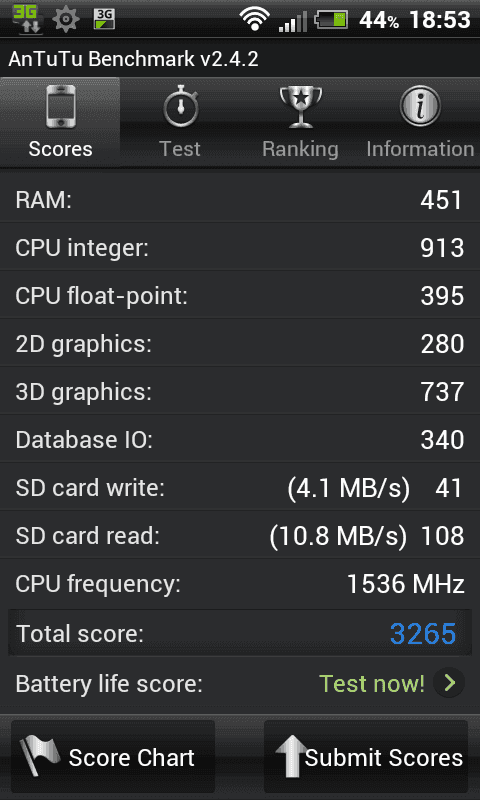Image resolution: width=480 pixels, height=800 pixels.
Task: Select the Test stopwatch icon
Action: click(x=180, y=106)
